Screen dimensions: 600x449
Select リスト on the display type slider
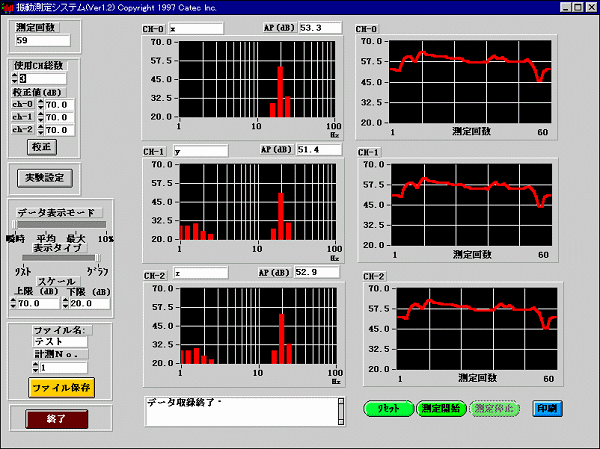(23, 272)
